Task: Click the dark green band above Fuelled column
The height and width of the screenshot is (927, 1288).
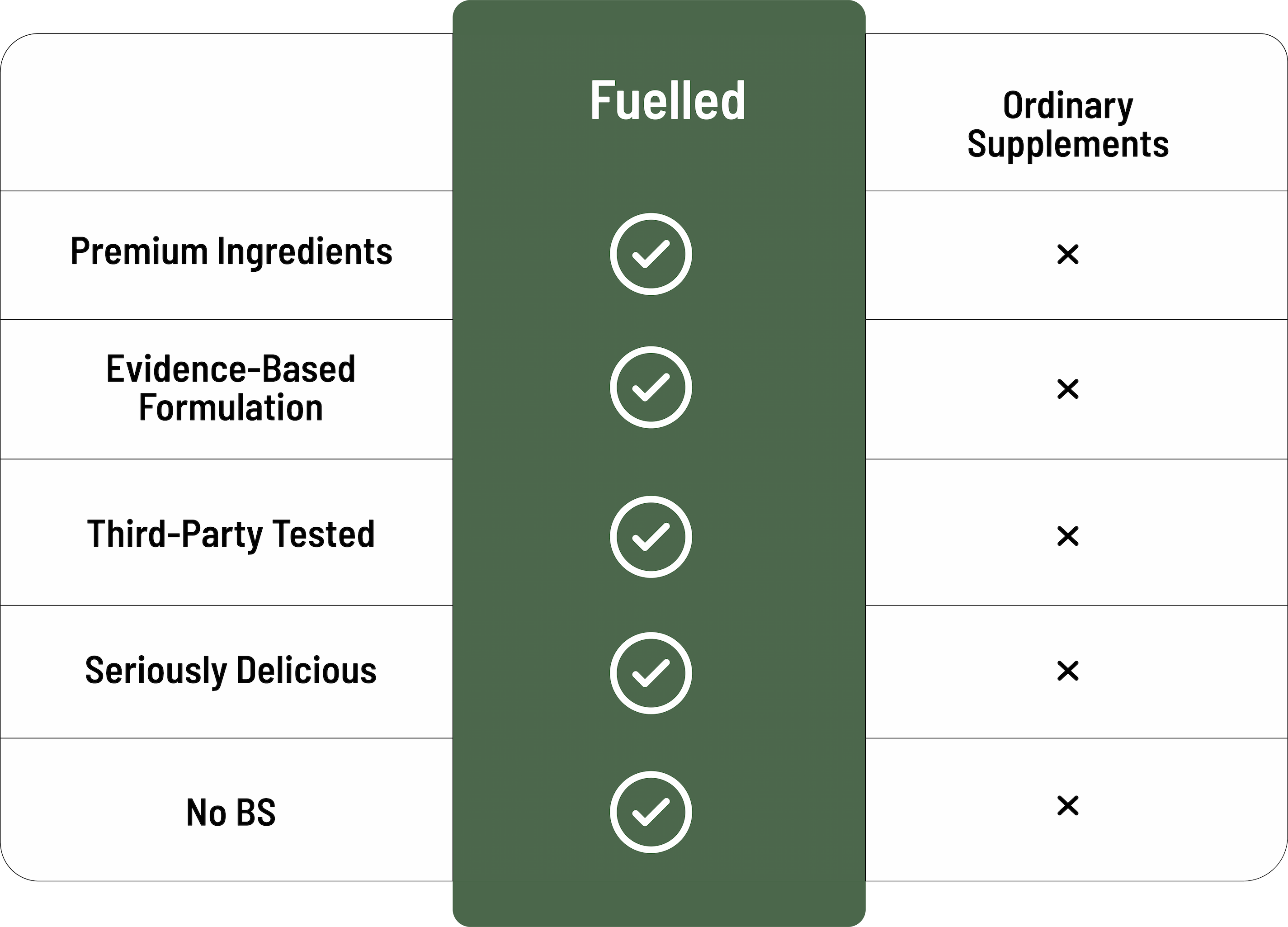Action: (659, 17)
